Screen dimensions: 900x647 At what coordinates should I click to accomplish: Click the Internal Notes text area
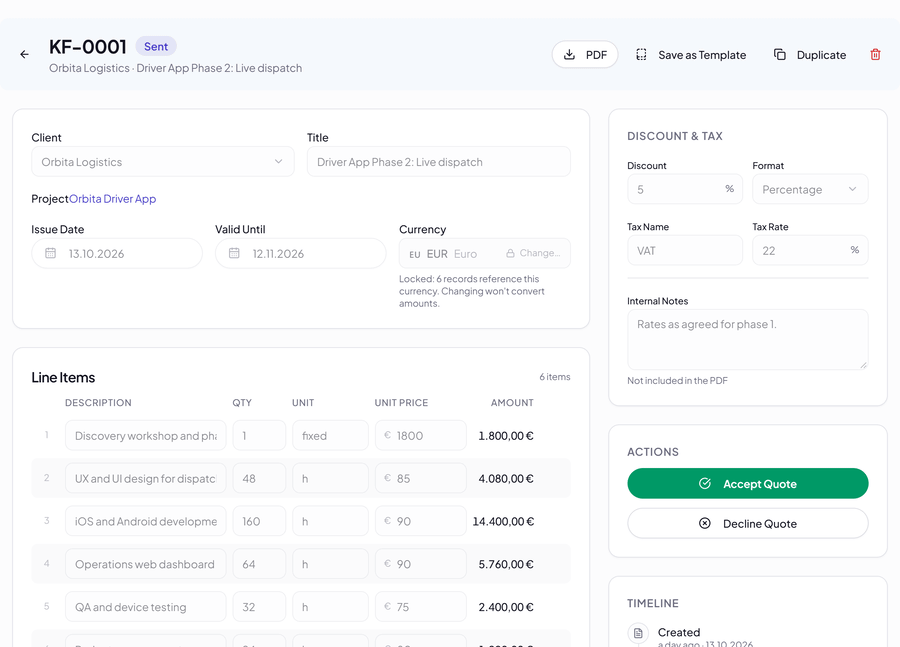coord(747,340)
